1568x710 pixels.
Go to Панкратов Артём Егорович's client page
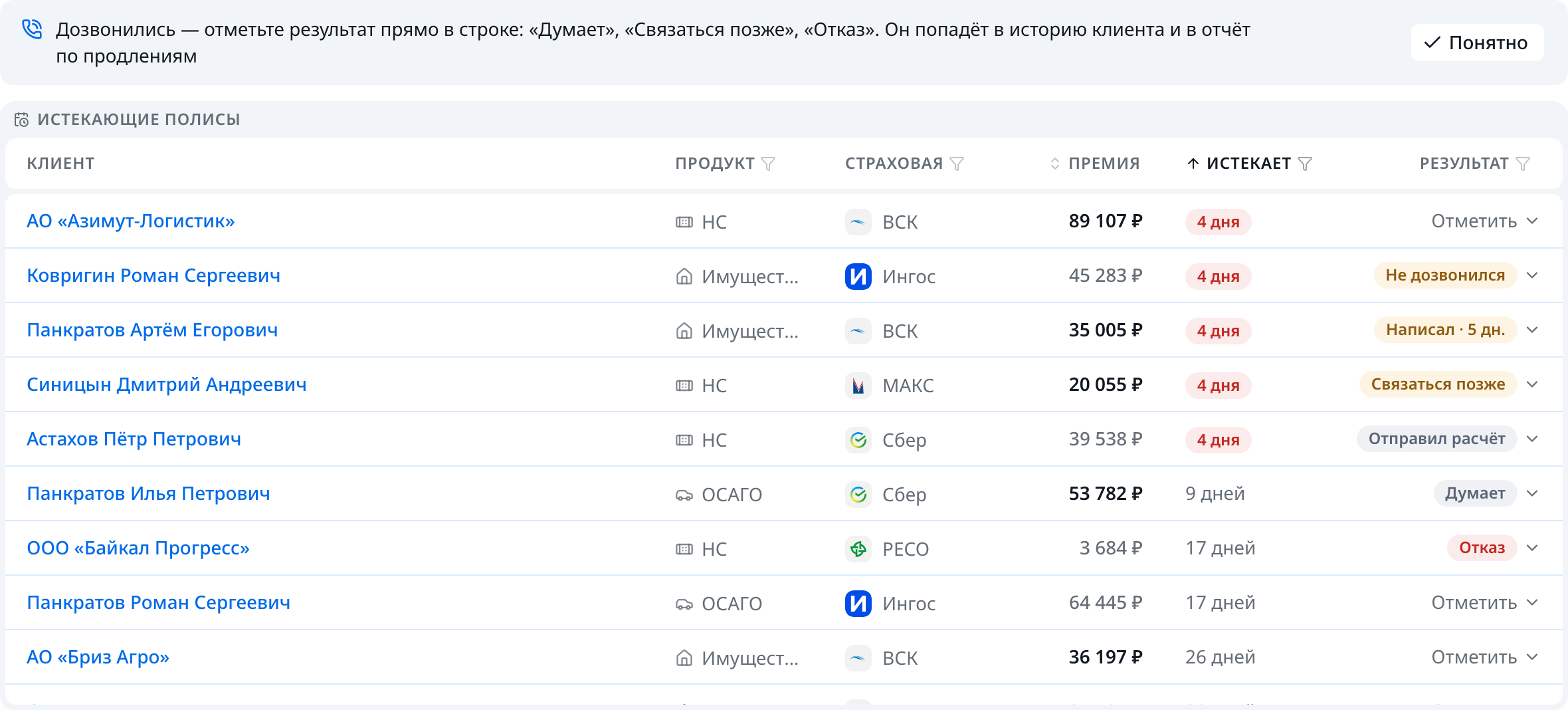152,330
